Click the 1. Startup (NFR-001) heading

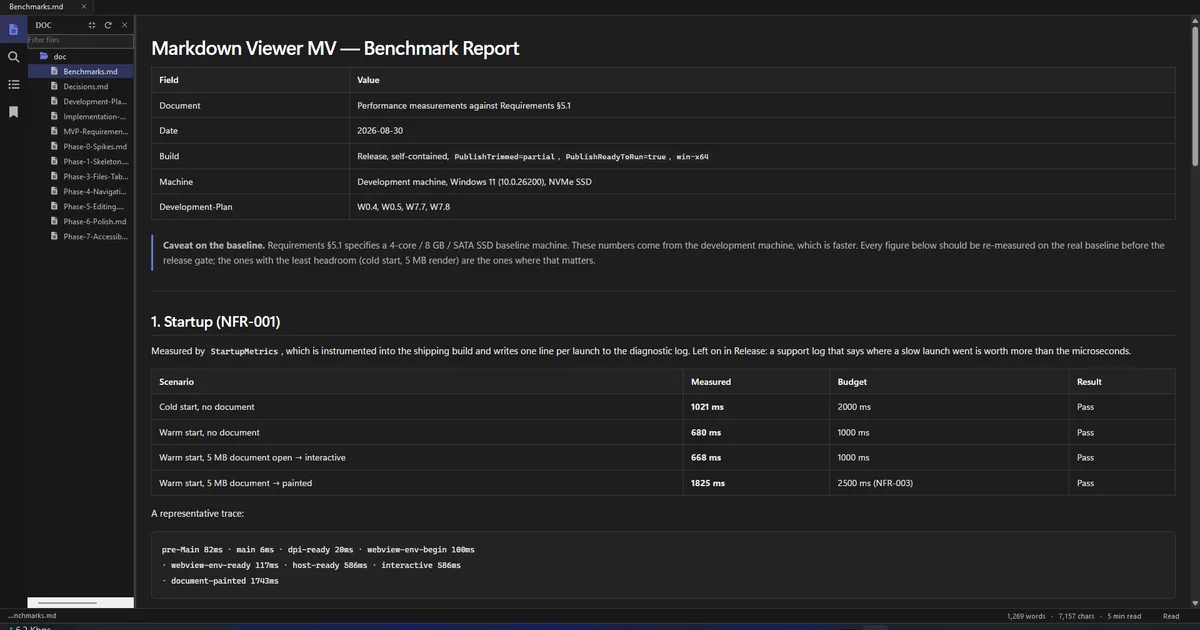(215, 322)
